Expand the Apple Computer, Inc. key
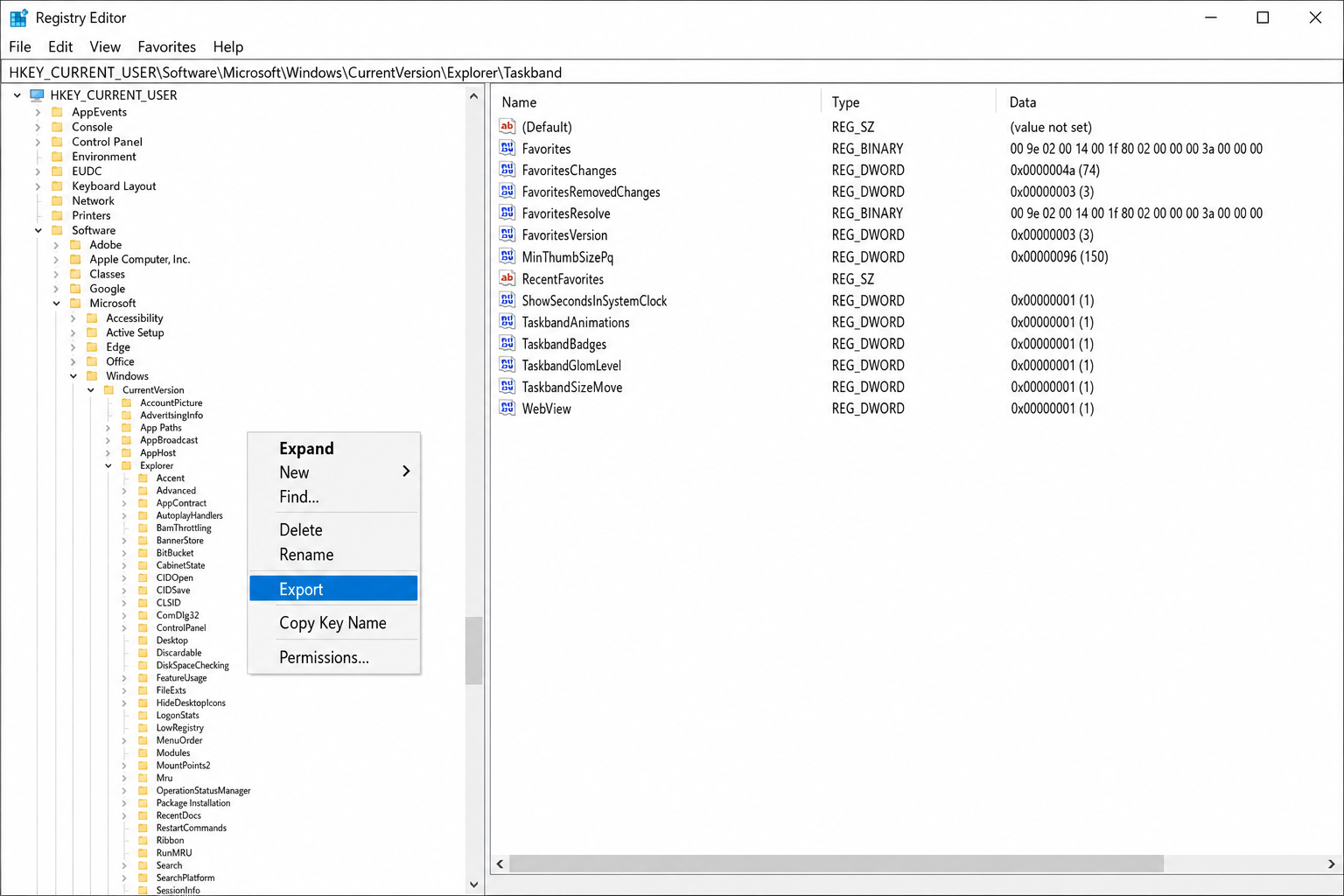 click(x=56, y=260)
